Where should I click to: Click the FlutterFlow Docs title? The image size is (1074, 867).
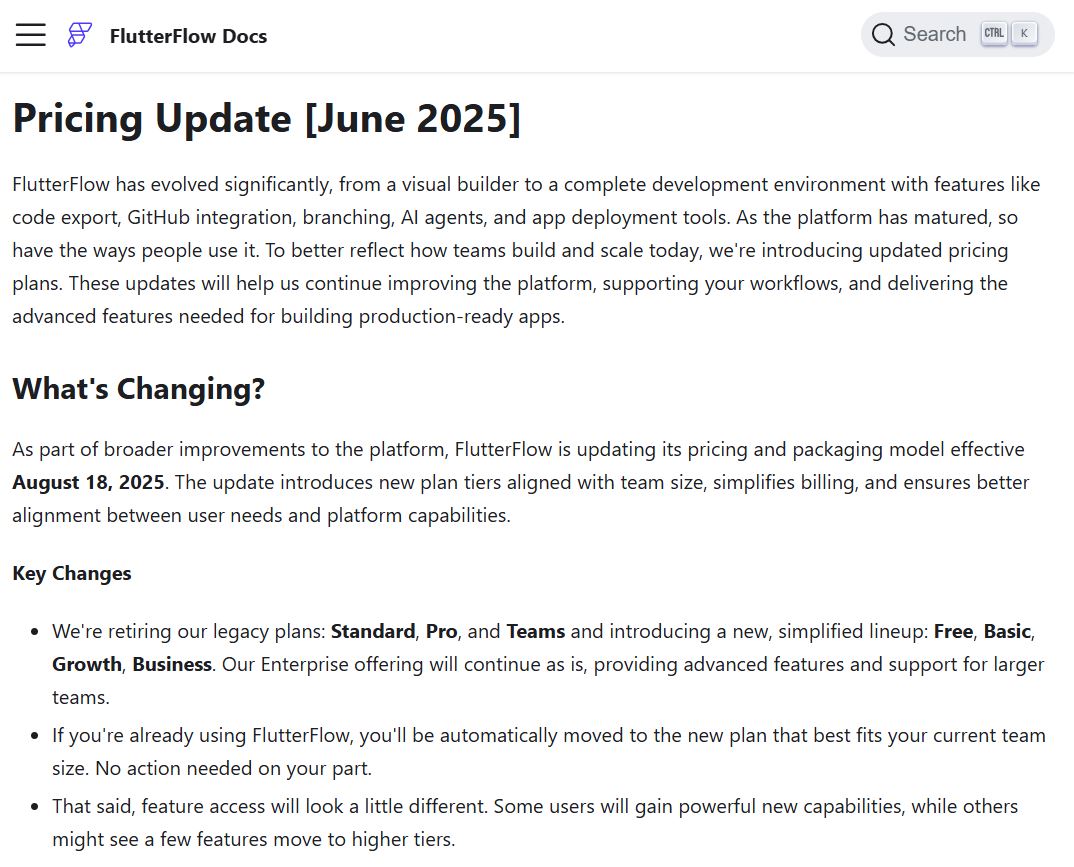tap(188, 36)
